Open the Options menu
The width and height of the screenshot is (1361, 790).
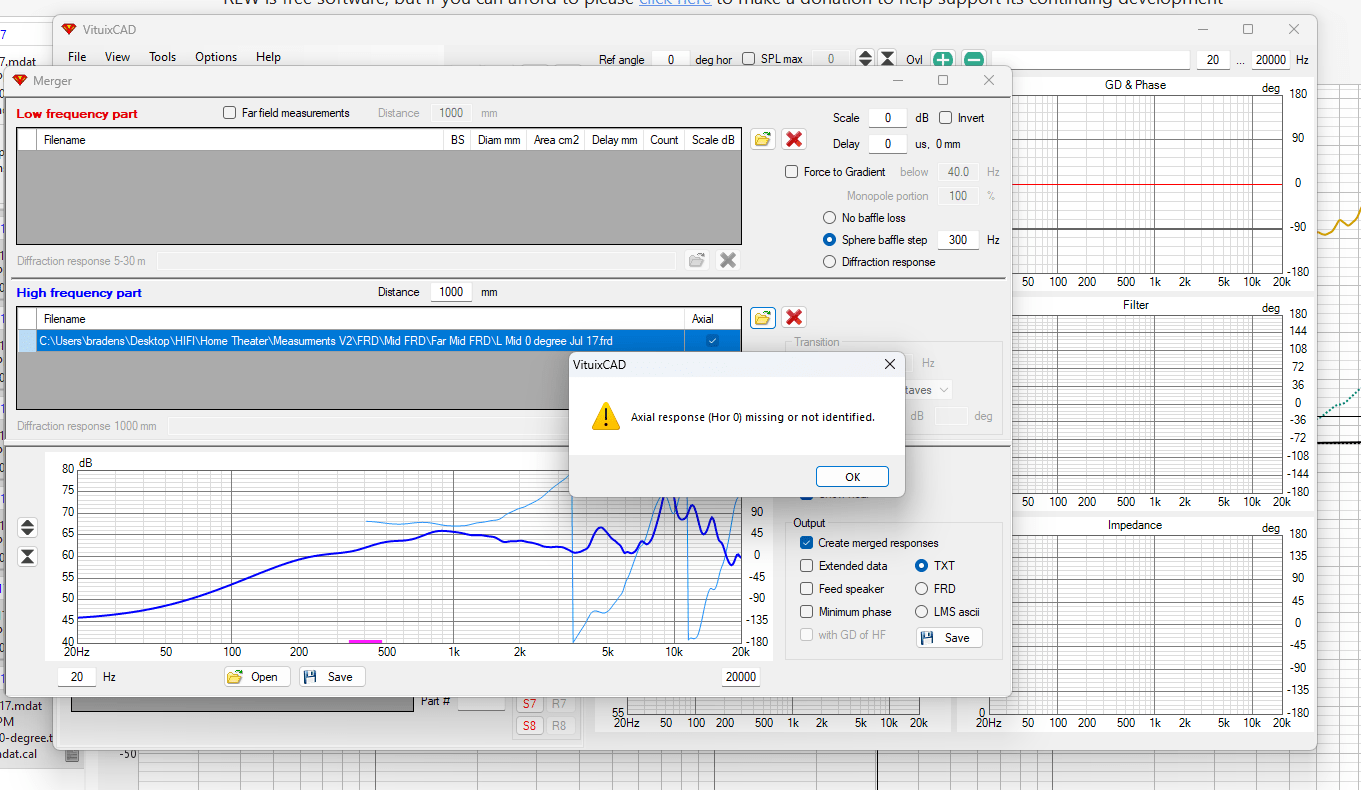(x=216, y=57)
